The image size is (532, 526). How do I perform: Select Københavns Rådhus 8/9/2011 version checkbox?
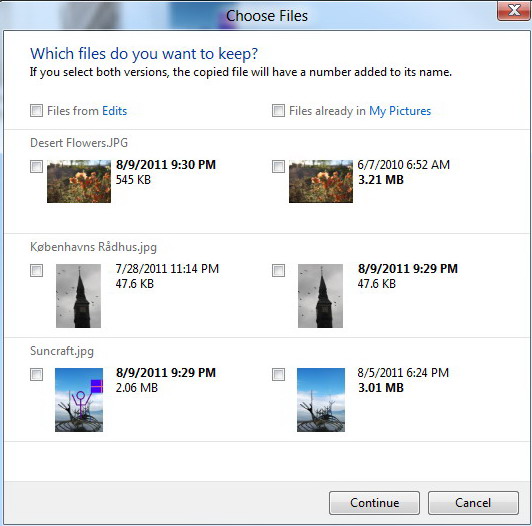[278, 271]
